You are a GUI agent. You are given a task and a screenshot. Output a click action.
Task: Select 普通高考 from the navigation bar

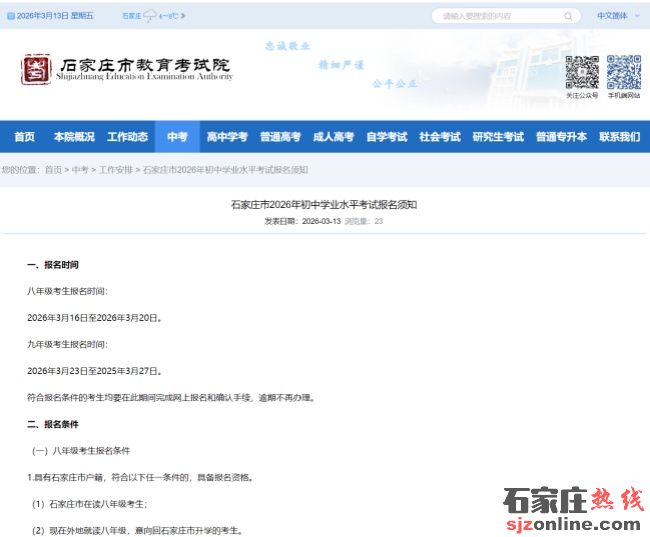(x=280, y=137)
